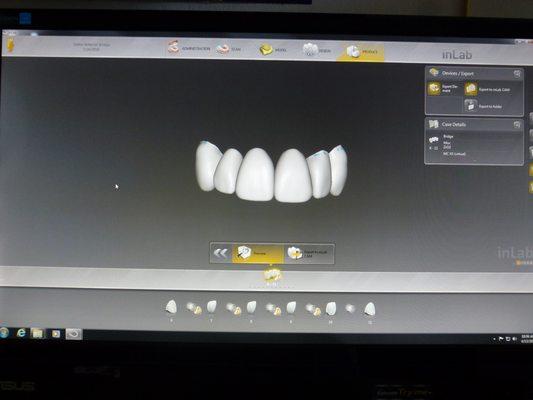533x400 pixels.
Task: Switch to the MODEL phase tab
Action: pos(273,50)
